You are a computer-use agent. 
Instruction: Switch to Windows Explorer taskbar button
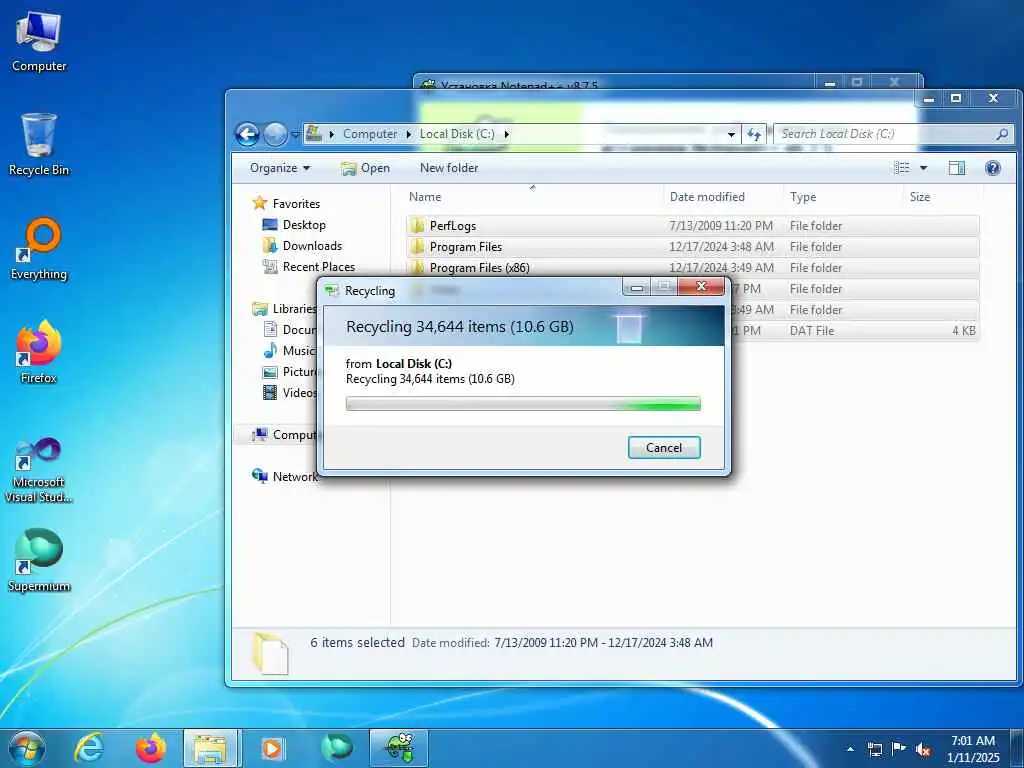(212, 748)
